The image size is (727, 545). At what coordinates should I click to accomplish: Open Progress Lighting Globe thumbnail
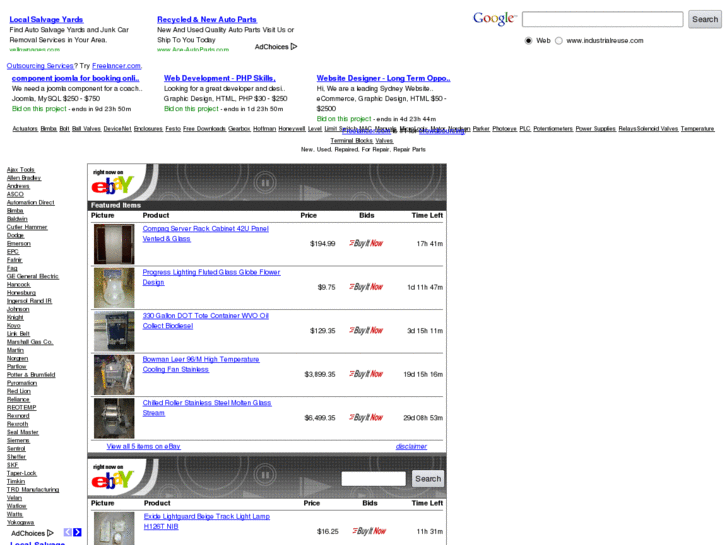pos(114,288)
